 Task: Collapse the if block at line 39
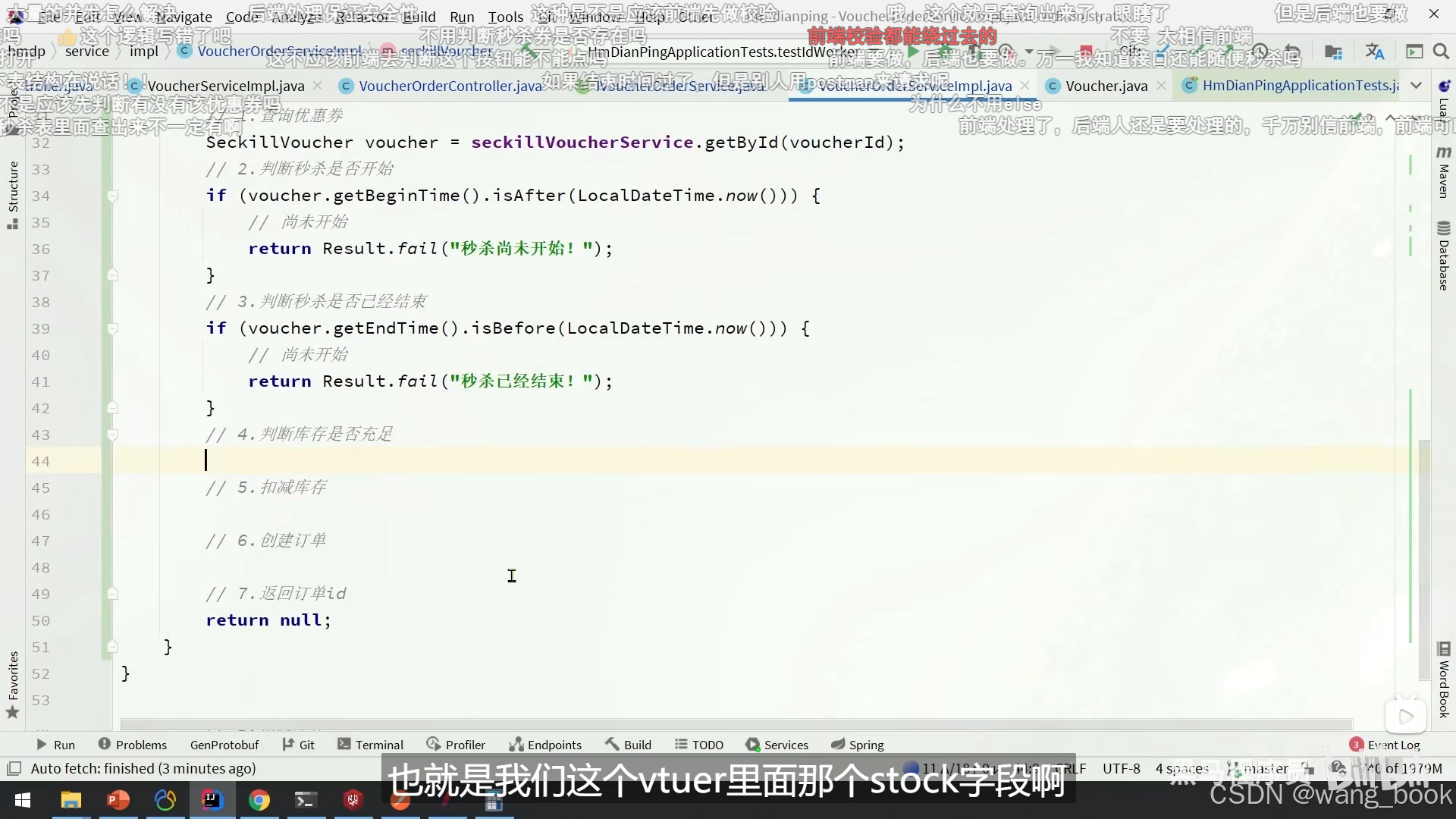(x=112, y=329)
